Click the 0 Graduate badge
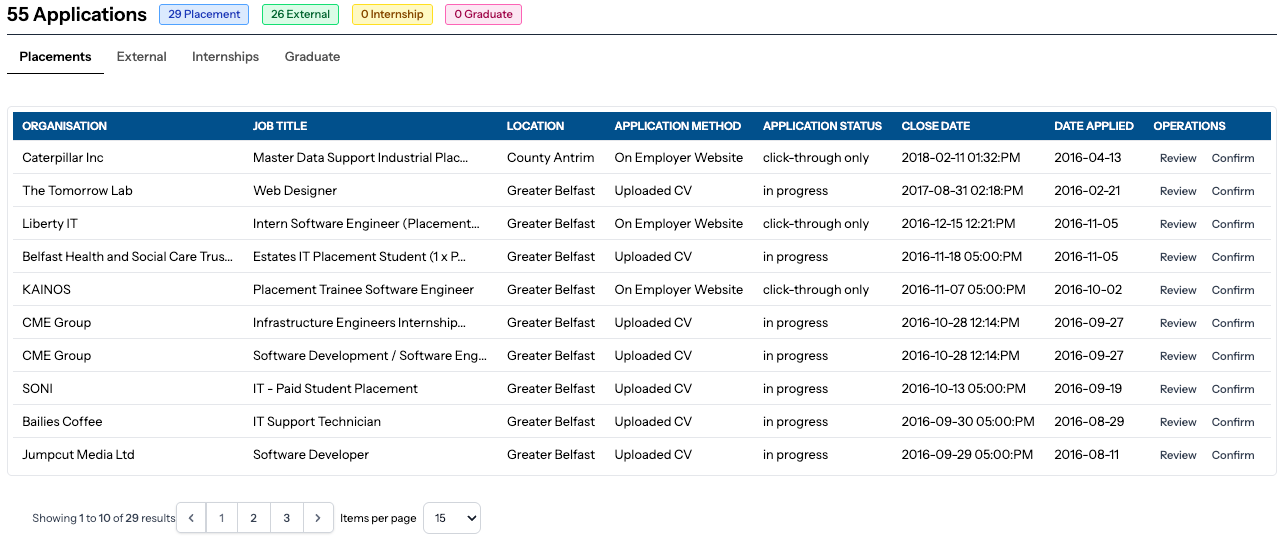 [x=483, y=15]
